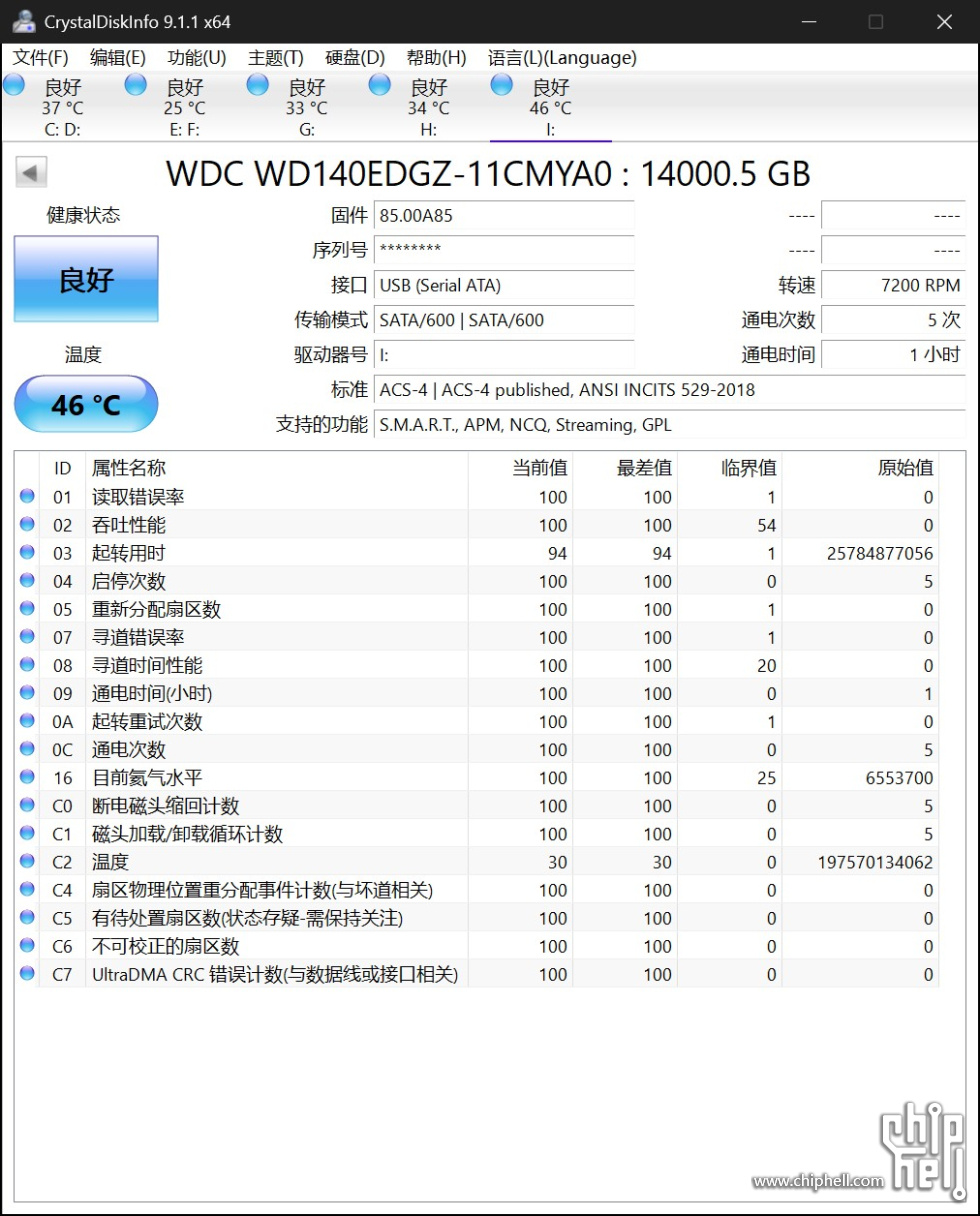Click raw value 6553700
Image resolution: width=980 pixels, height=1216 pixels.
[x=901, y=777]
